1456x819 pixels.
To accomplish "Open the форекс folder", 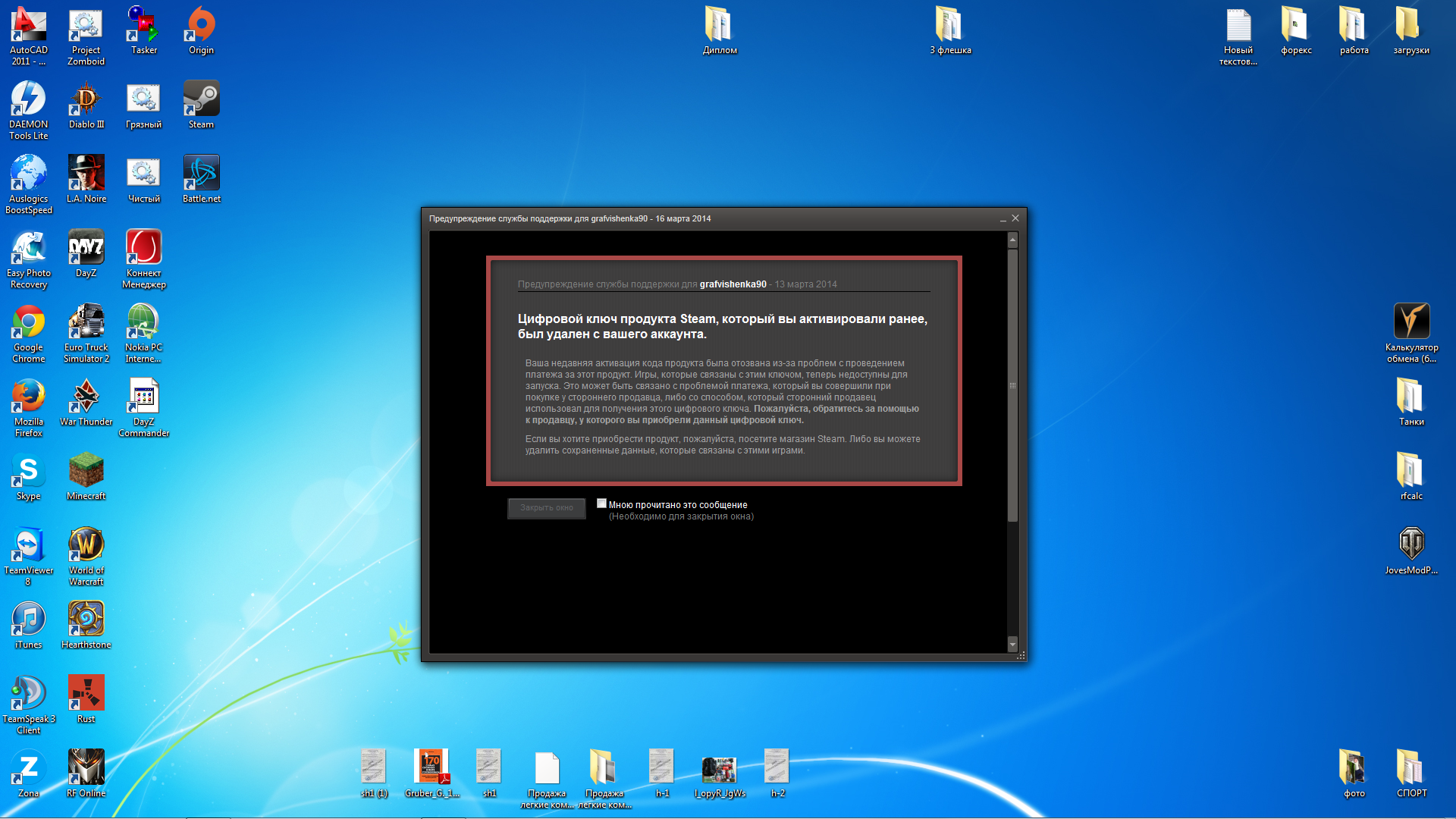I will point(1296,30).
